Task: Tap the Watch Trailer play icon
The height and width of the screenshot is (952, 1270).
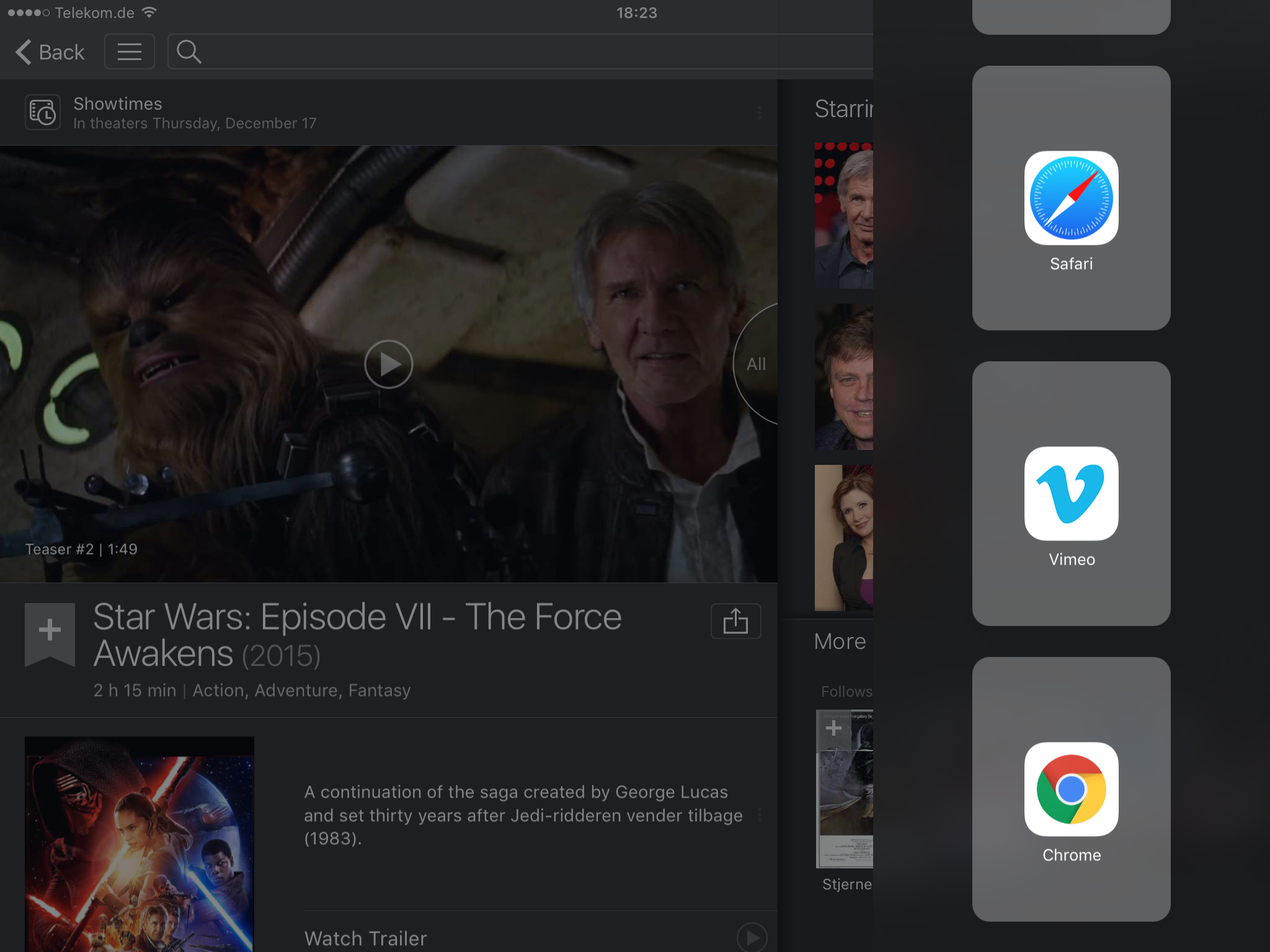Action: click(x=752, y=938)
